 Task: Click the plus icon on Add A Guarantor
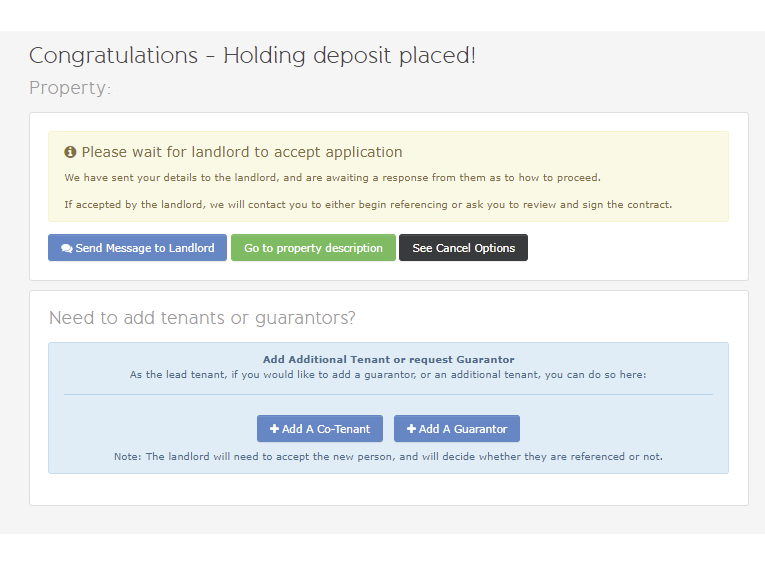[x=411, y=428]
